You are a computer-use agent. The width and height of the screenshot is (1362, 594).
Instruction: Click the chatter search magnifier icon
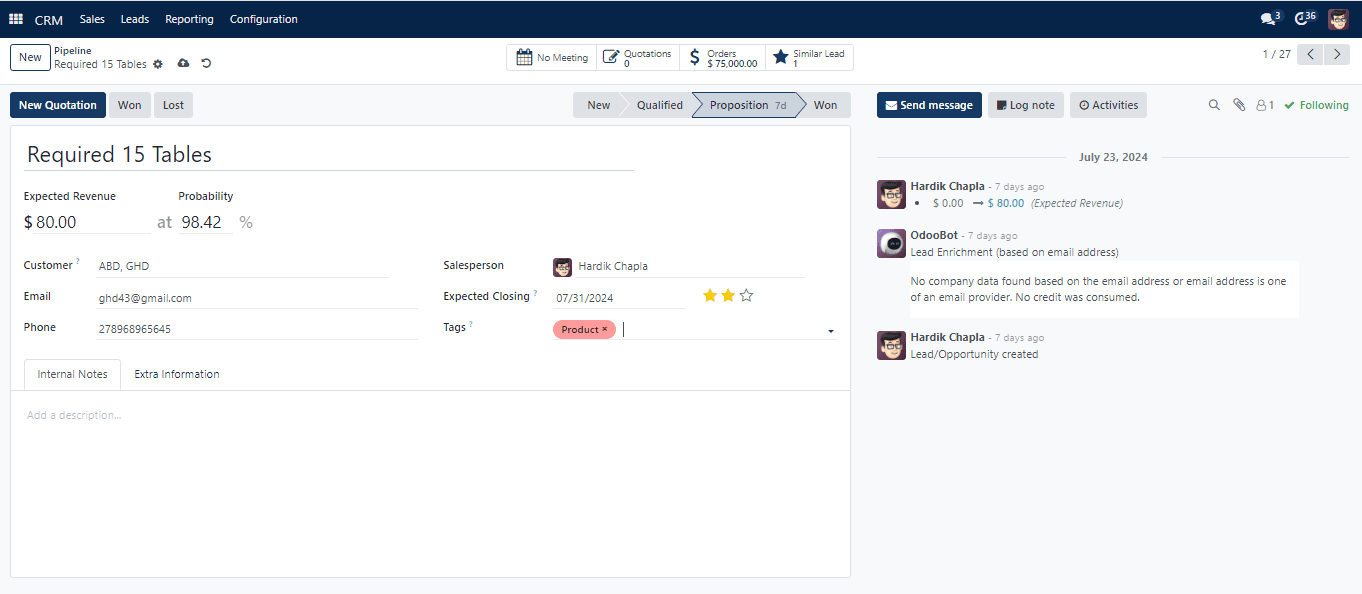point(1214,105)
